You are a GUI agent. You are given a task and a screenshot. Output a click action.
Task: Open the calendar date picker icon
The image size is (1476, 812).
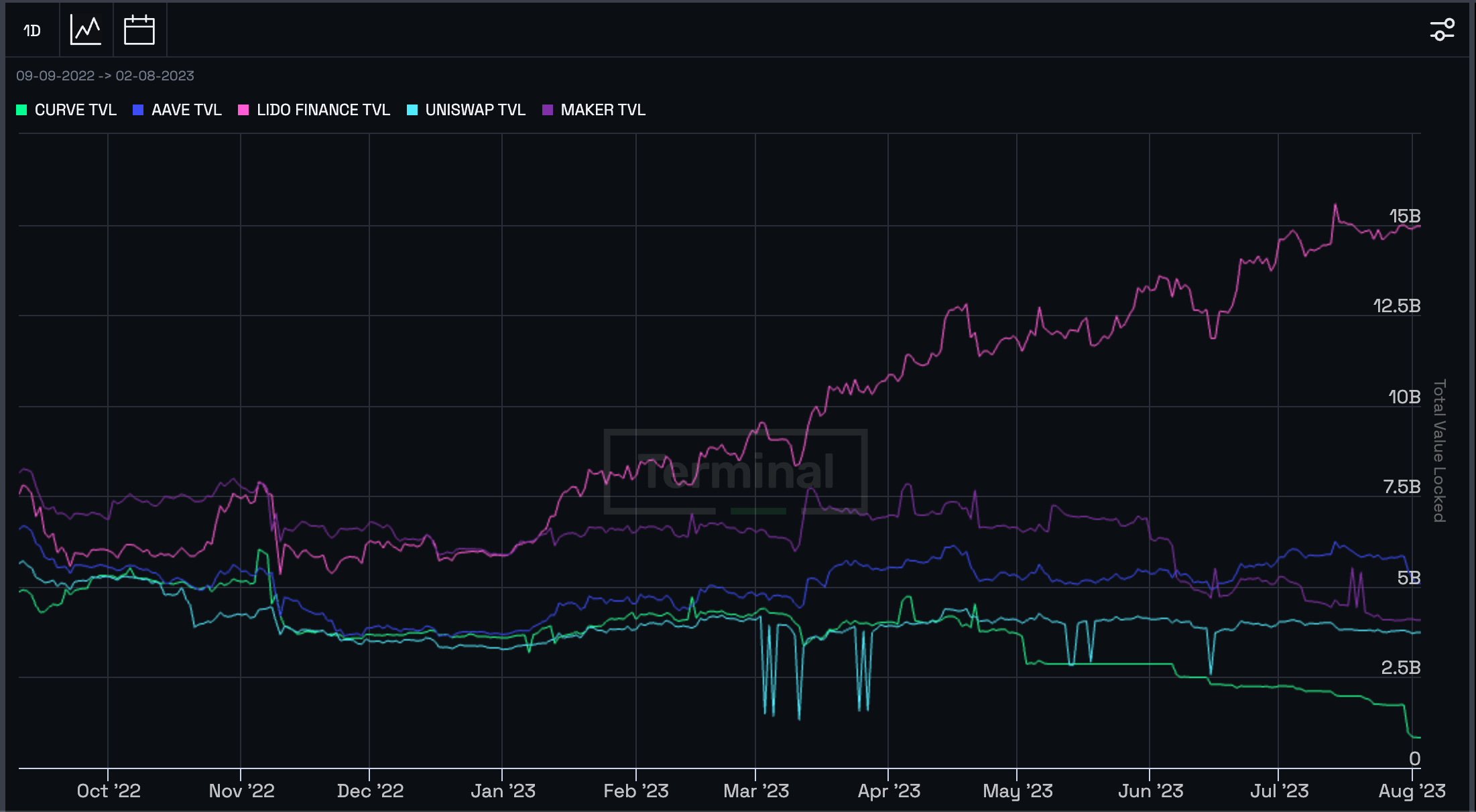[x=139, y=30]
